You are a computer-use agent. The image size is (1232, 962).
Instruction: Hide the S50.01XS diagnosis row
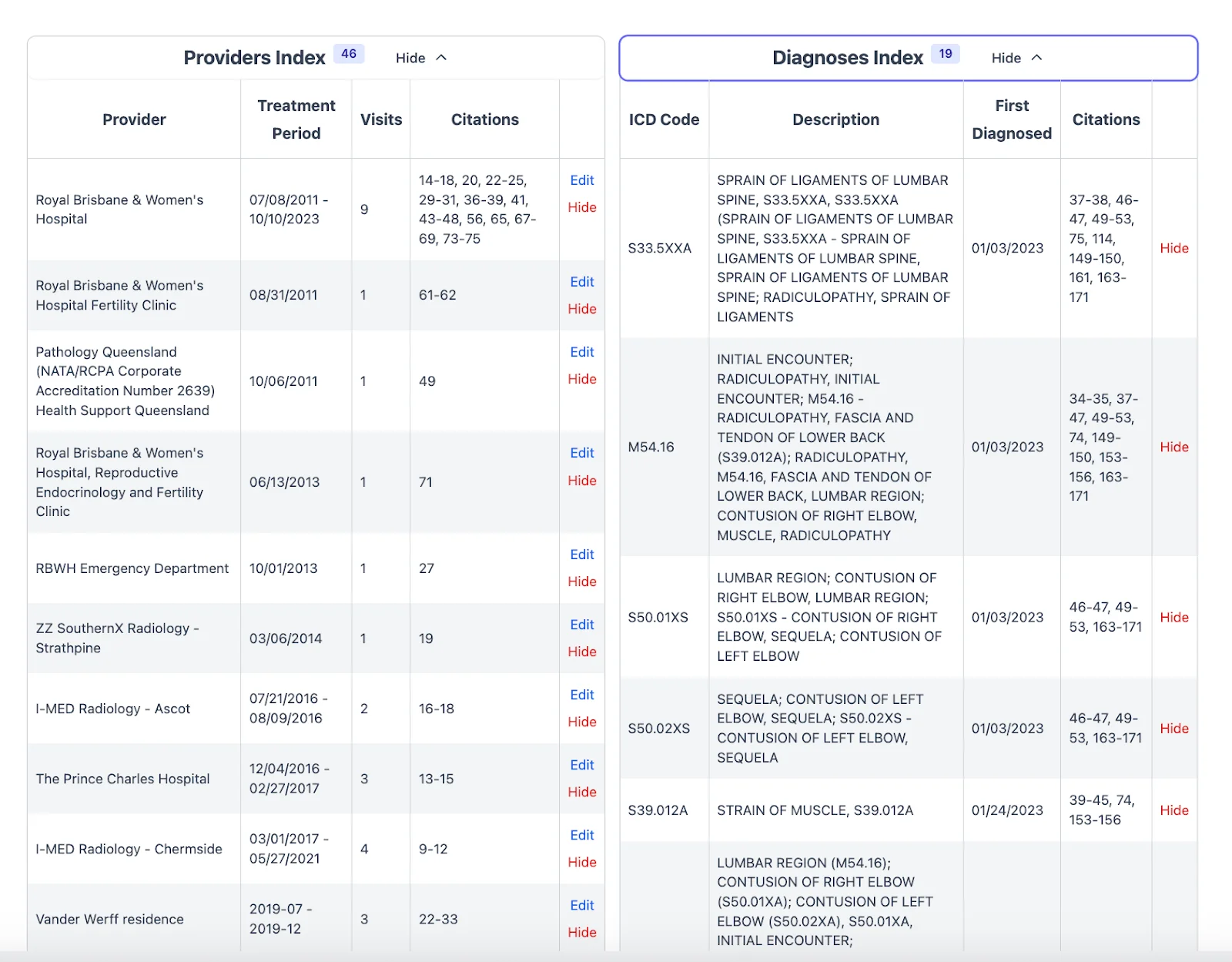(x=1173, y=617)
